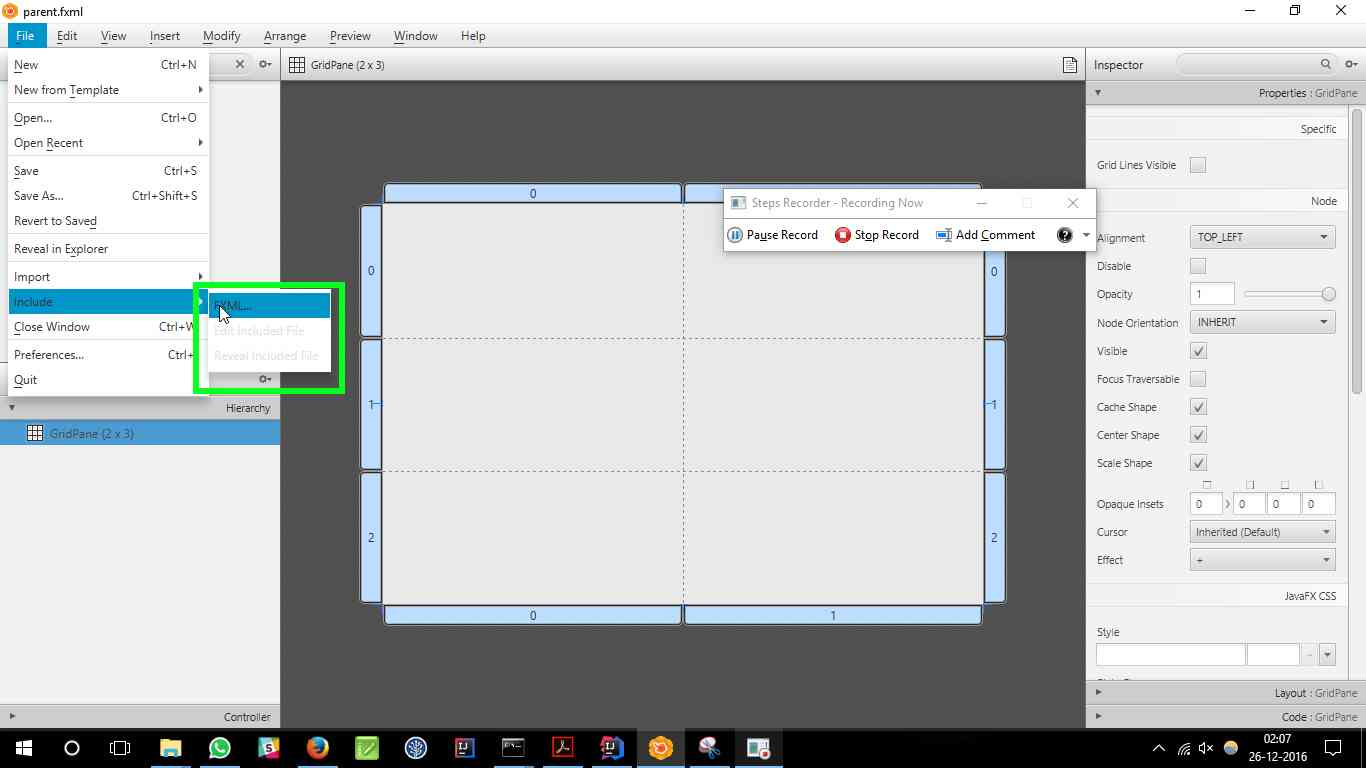Click the volume icon in system tray
Image resolution: width=1366 pixels, height=768 pixels.
point(1206,748)
